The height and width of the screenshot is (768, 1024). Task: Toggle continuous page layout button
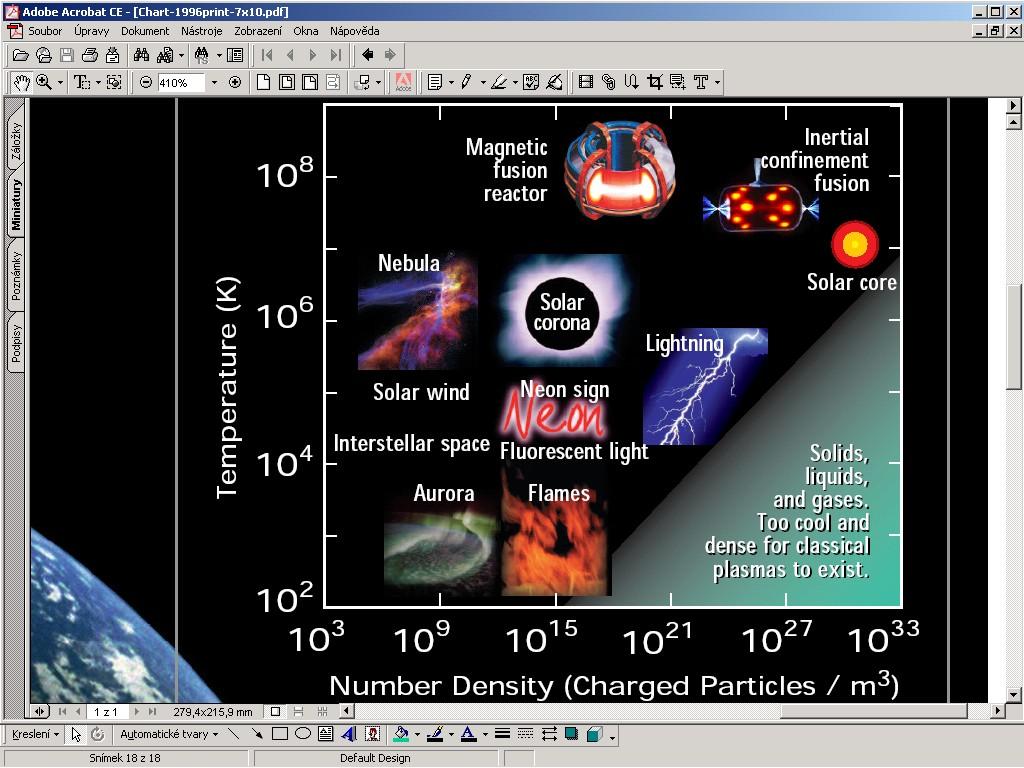[x=298, y=711]
